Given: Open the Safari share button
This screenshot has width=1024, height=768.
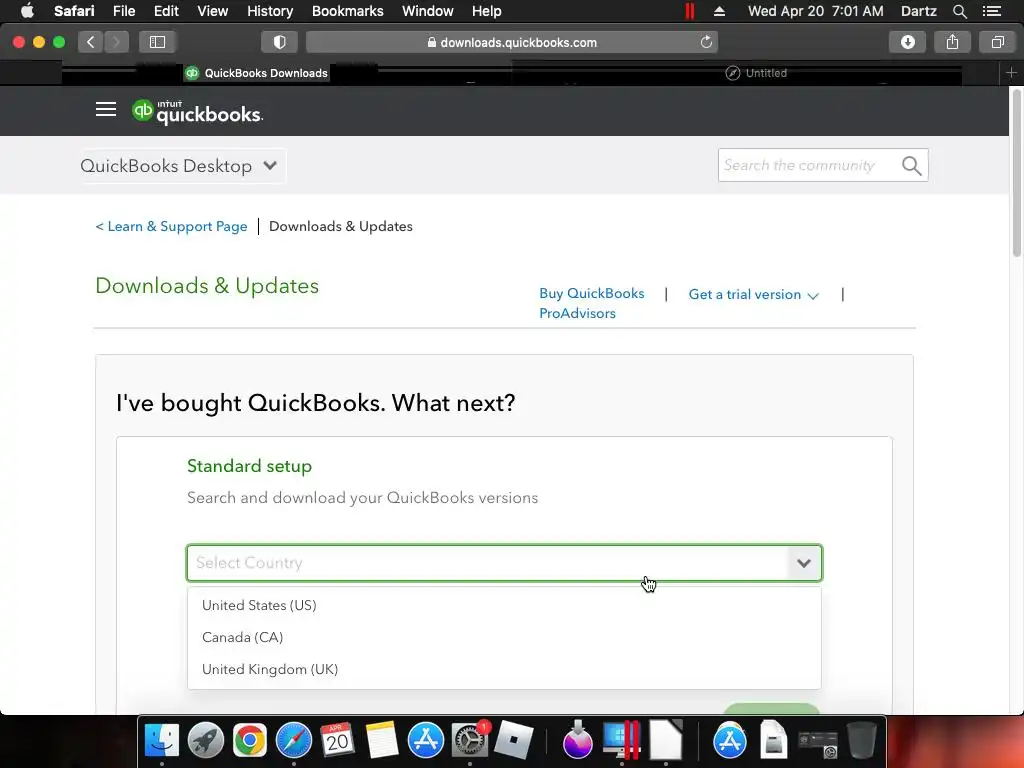Looking at the screenshot, I should pyautogui.click(x=953, y=42).
